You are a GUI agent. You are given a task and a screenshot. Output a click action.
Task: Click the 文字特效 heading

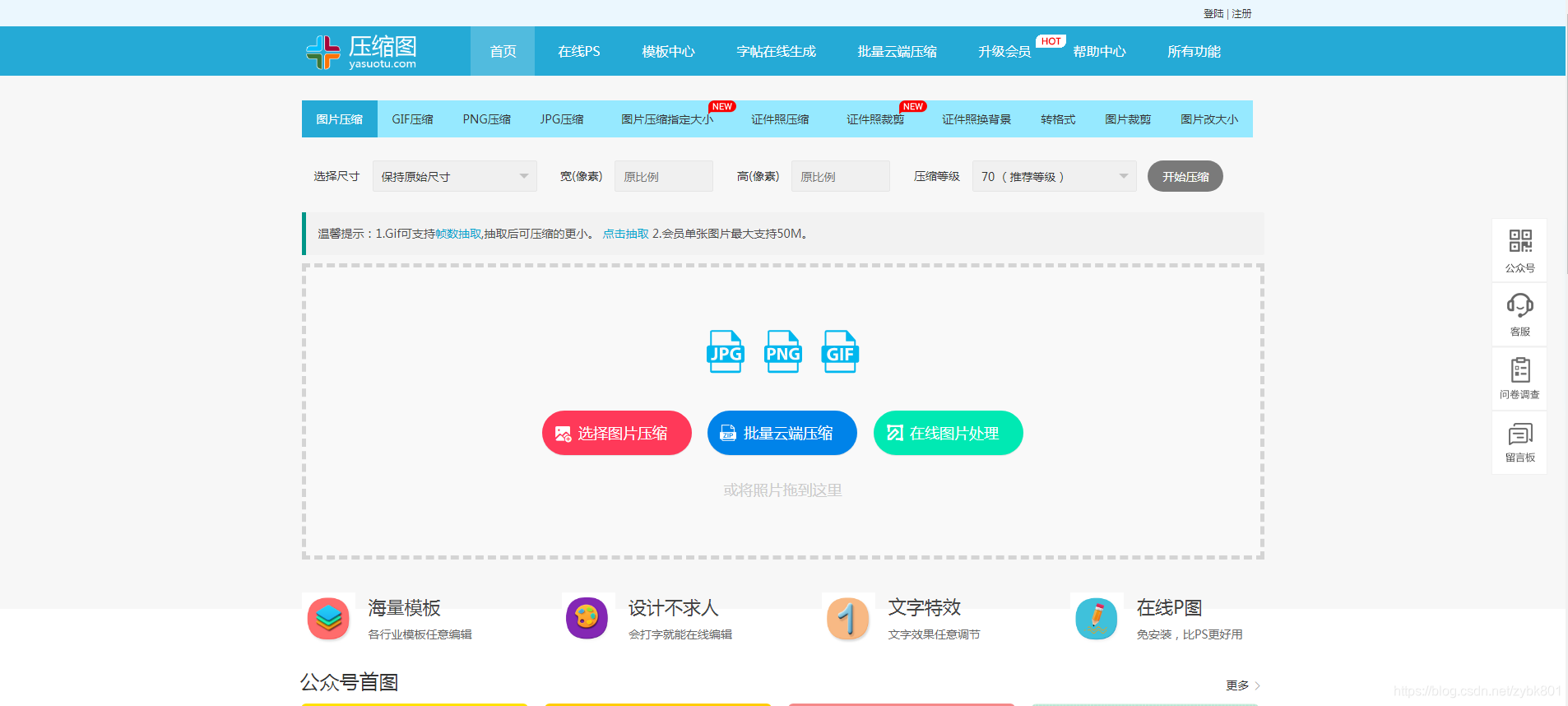click(925, 607)
